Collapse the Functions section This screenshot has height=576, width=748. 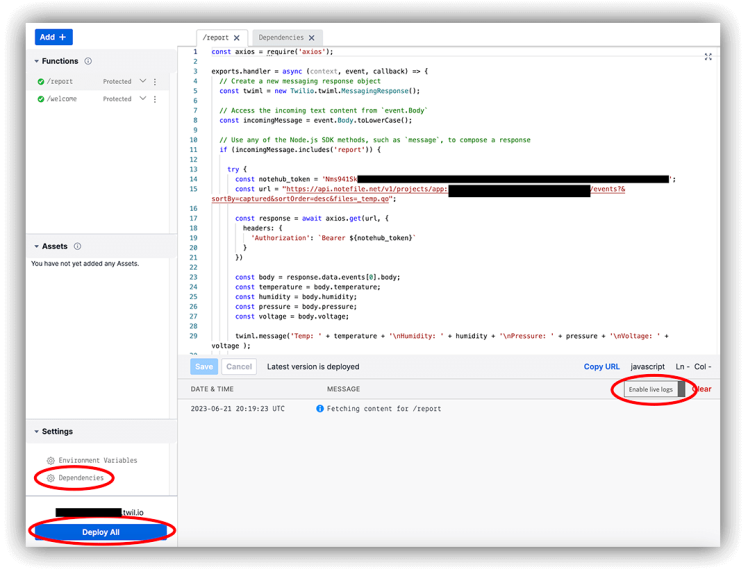pos(37,61)
